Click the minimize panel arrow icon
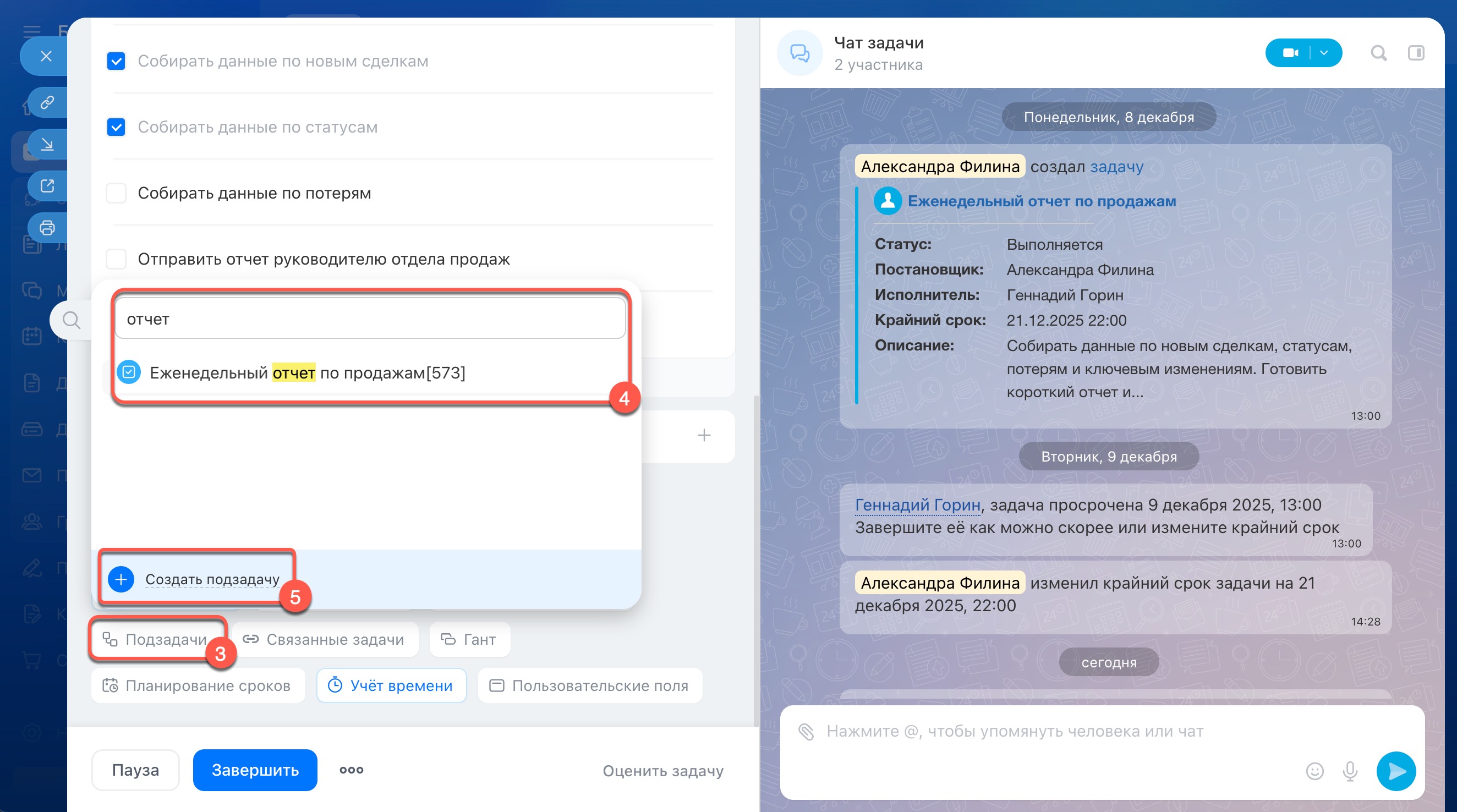1457x812 pixels. click(47, 144)
